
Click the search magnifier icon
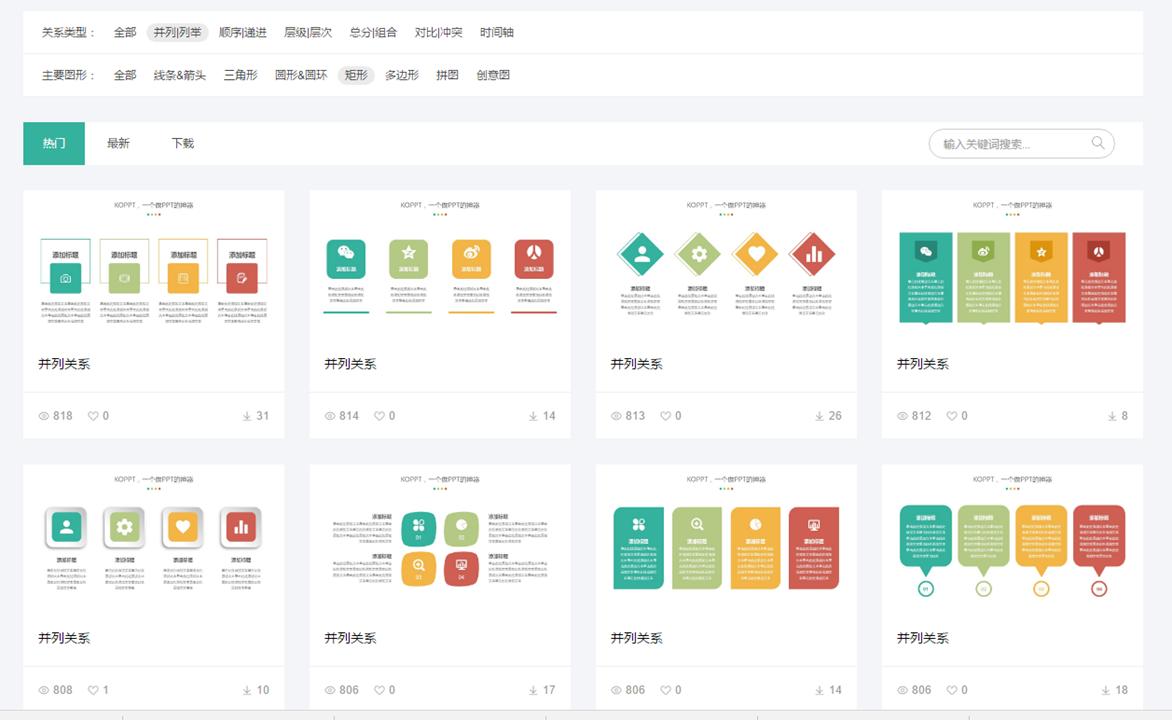[x=1096, y=143]
